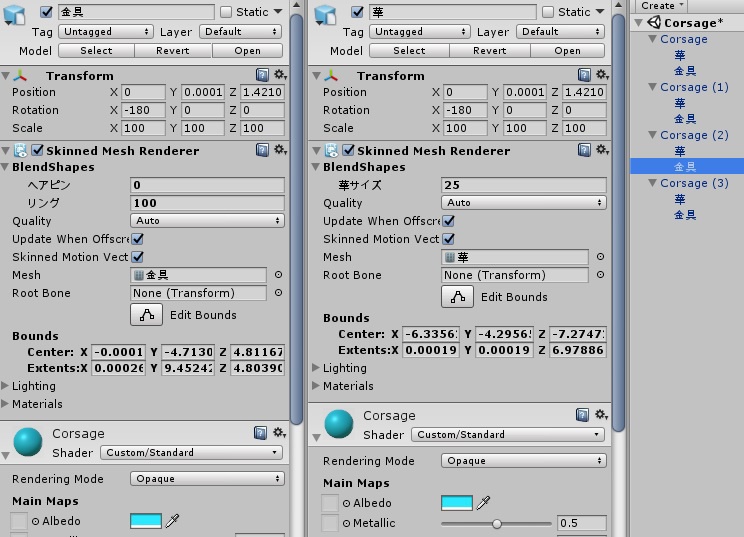Open Transform help icon in 金具 inspector

pos(262,75)
